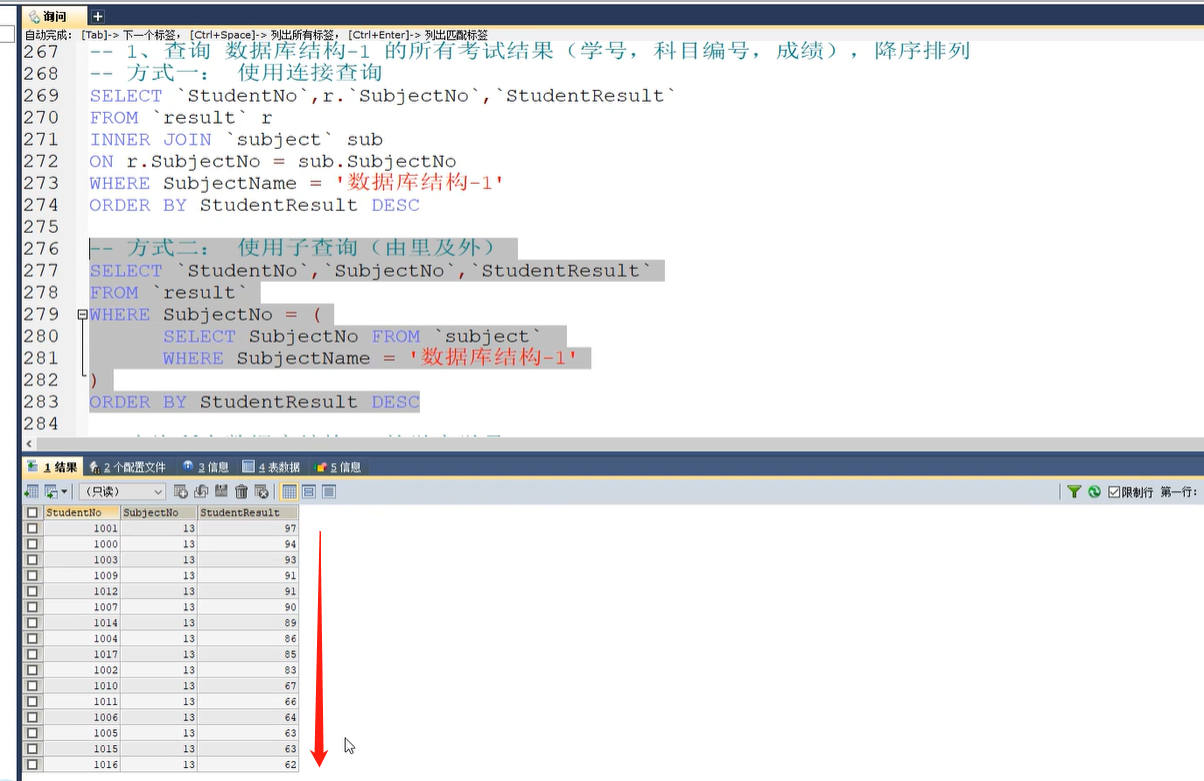This screenshot has width=1204, height=781.
Task: Check the row checkbox for StudentNo 1003
Action: click(32, 560)
